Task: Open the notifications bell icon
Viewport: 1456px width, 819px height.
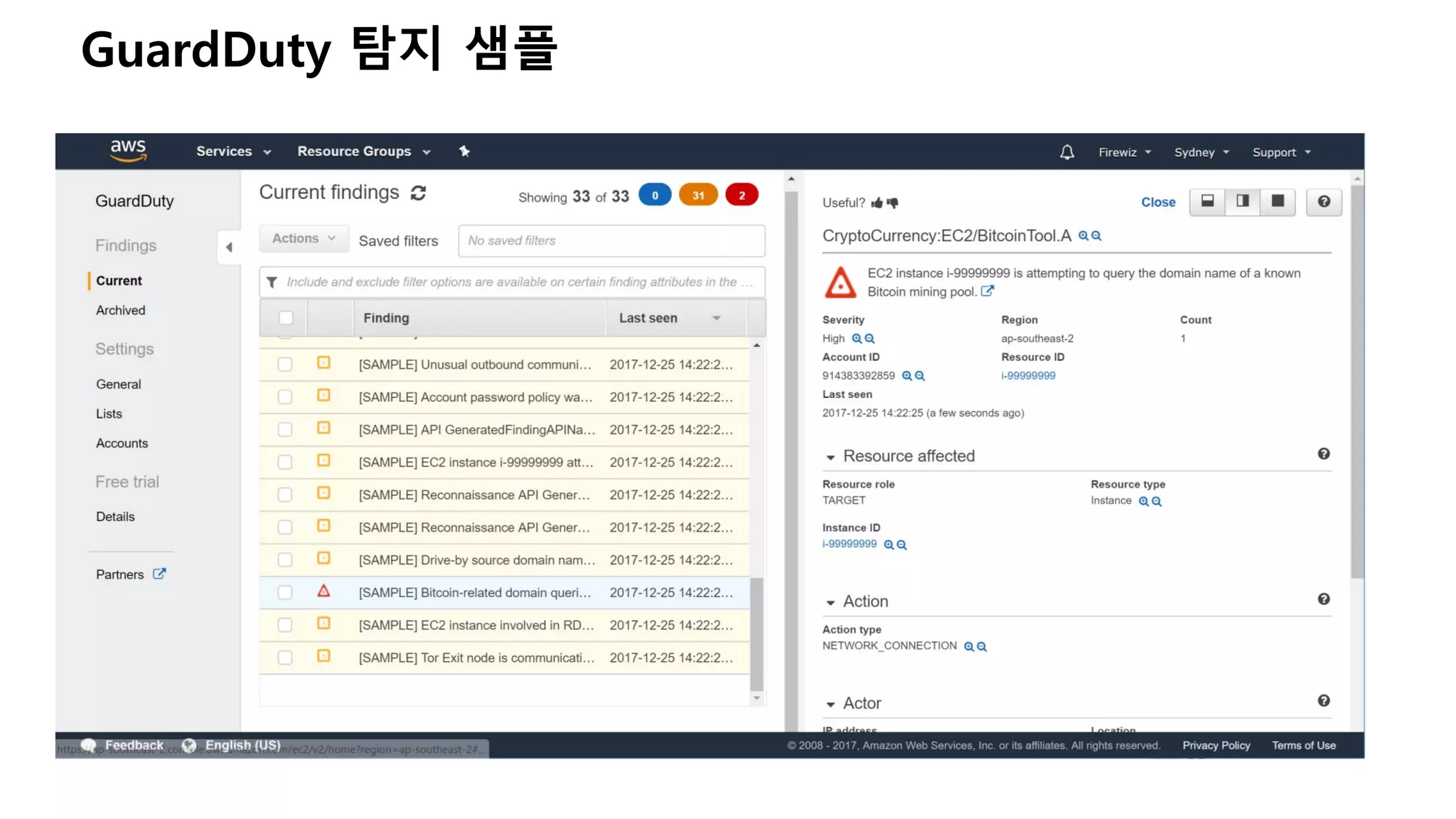Action: (x=1067, y=151)
